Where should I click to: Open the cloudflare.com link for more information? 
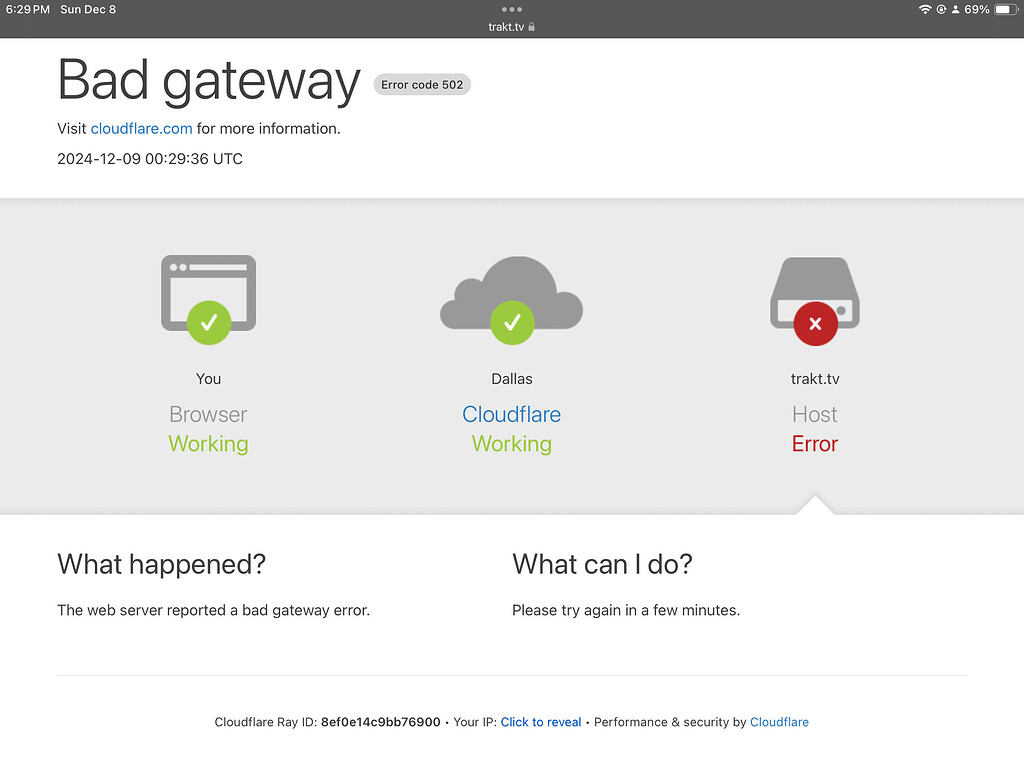coord(141,128)
